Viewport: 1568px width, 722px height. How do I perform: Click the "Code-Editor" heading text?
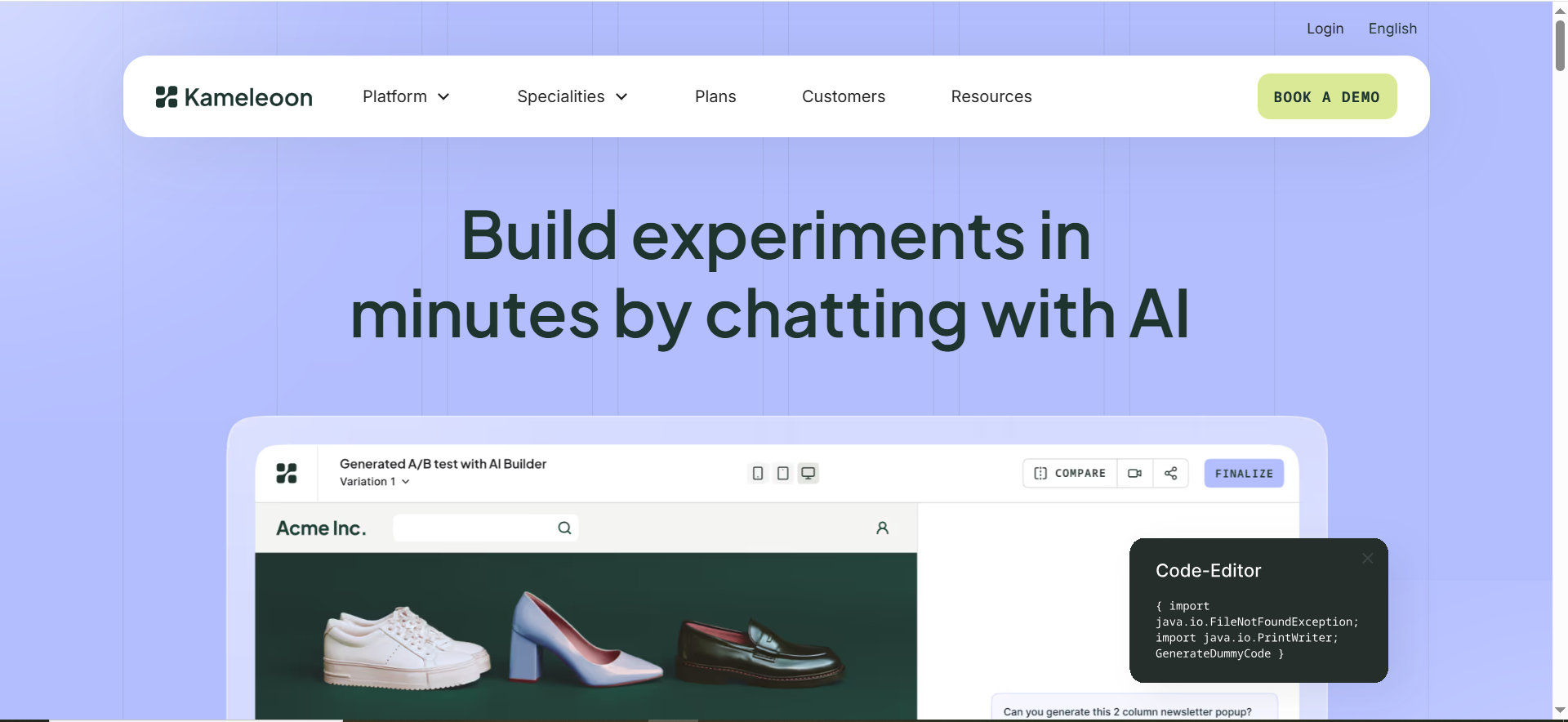click(1208, 571)
